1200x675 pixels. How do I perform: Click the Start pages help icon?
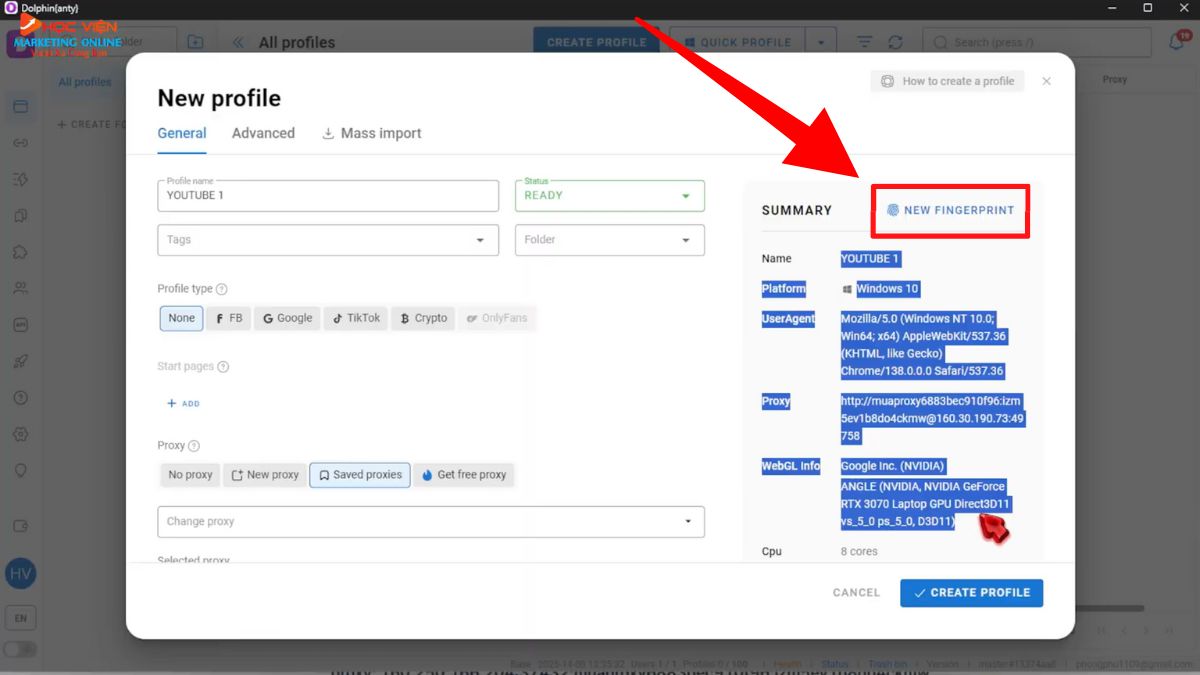click(223, 367)
